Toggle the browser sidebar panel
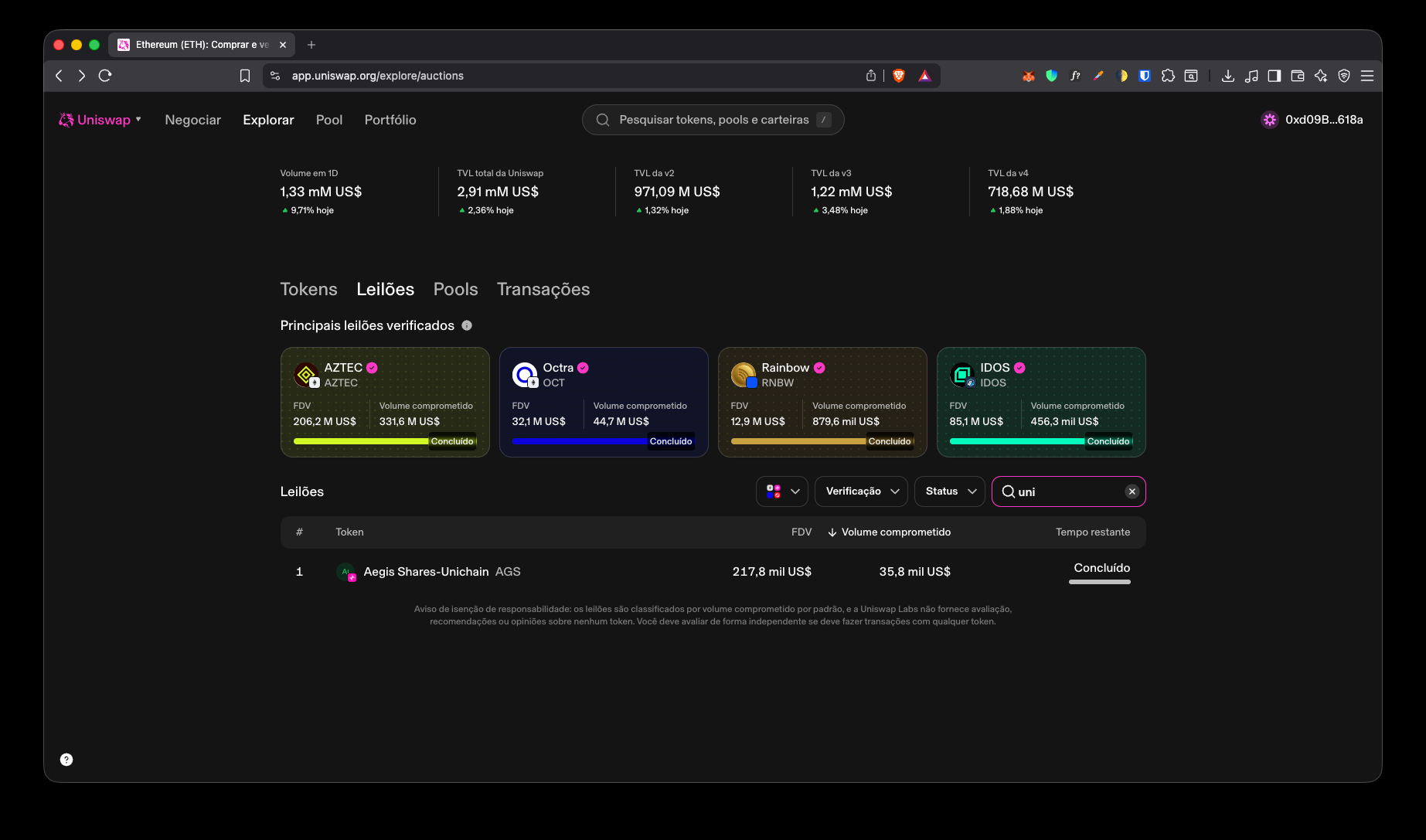 (x=1275, y=76)
